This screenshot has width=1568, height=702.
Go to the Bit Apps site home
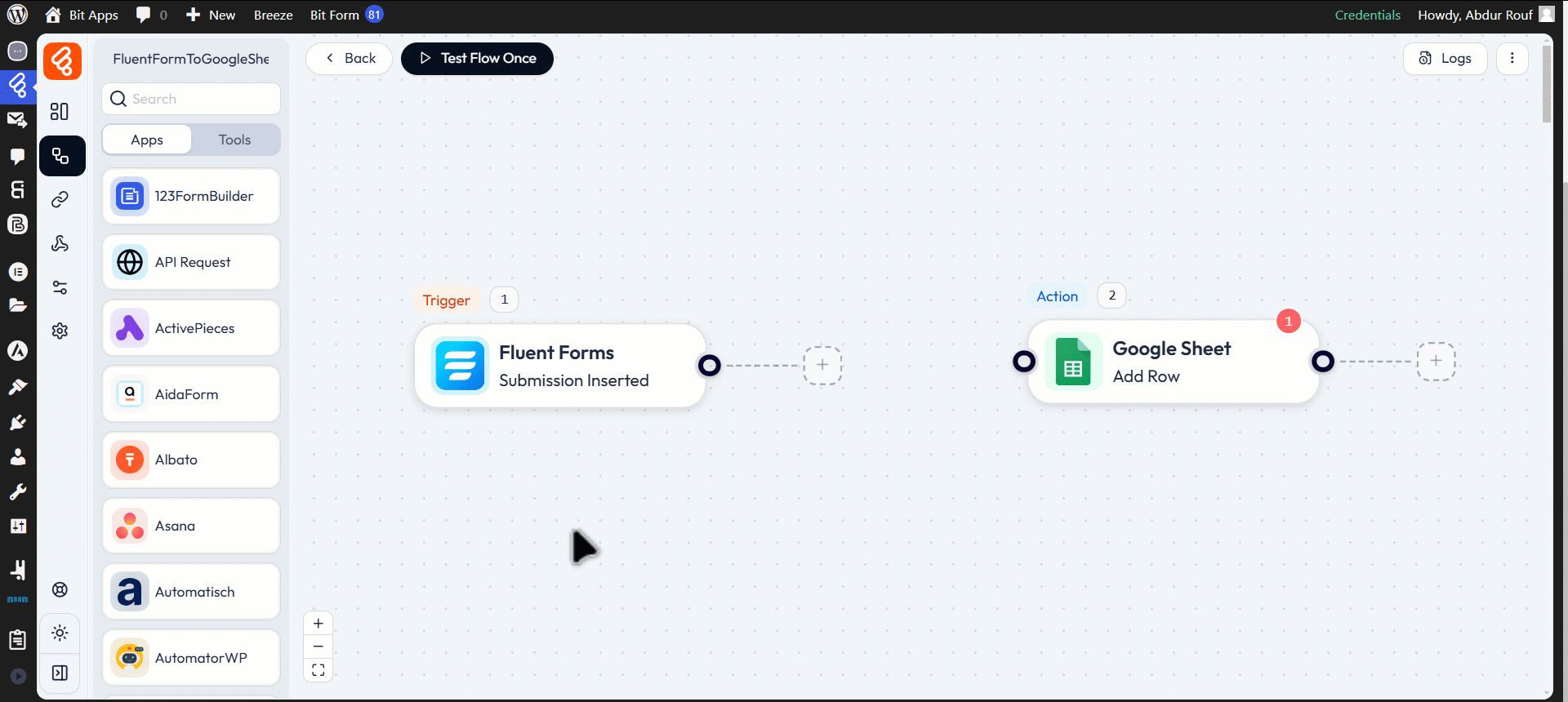pyautogui.click(x=82, y=15)
